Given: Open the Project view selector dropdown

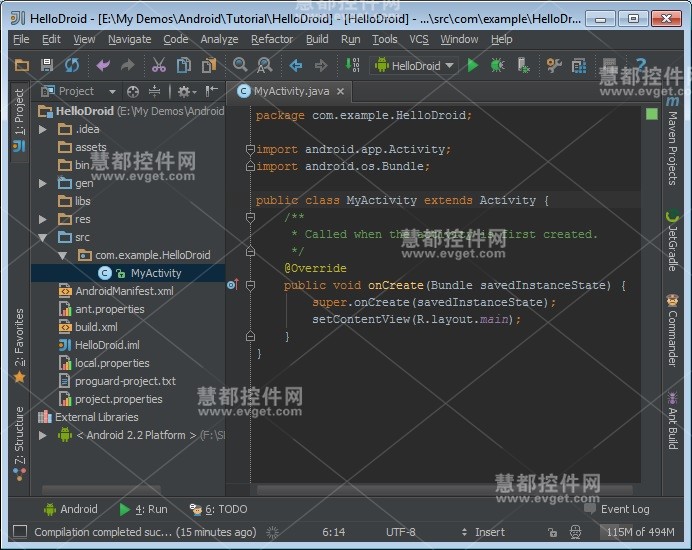Looking at the screenshot, I should pyautogui.click(x=78, y=91).
